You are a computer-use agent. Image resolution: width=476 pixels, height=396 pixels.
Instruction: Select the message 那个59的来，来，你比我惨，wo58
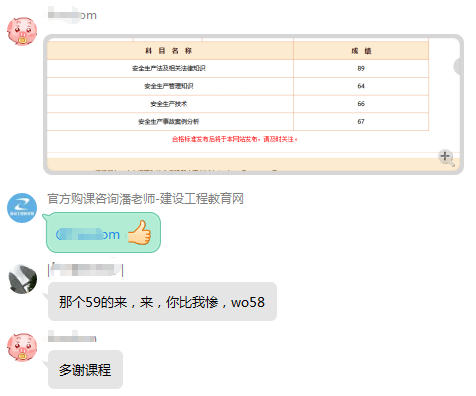click(162, 302)
